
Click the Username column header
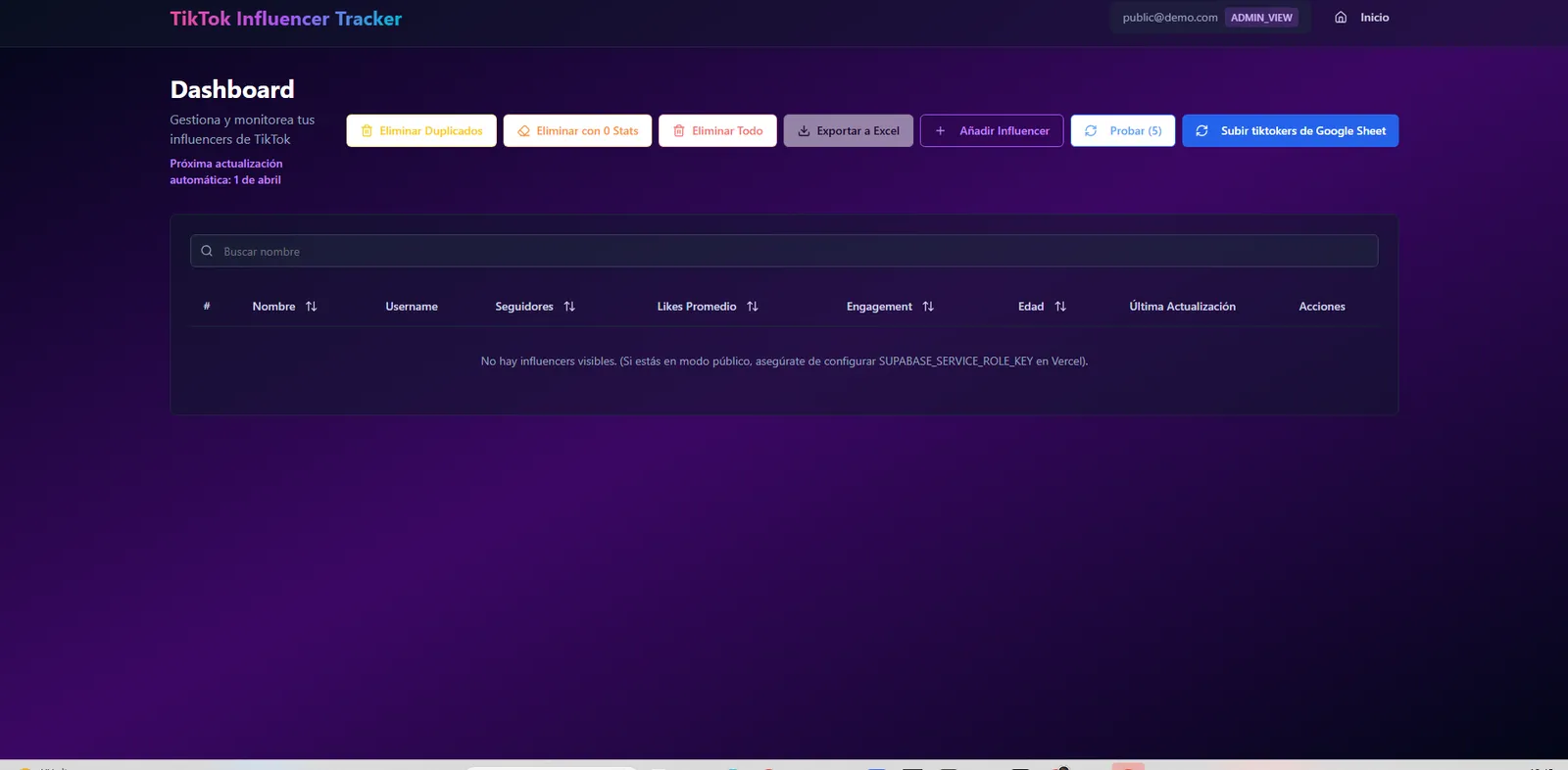tap(412, 307)
